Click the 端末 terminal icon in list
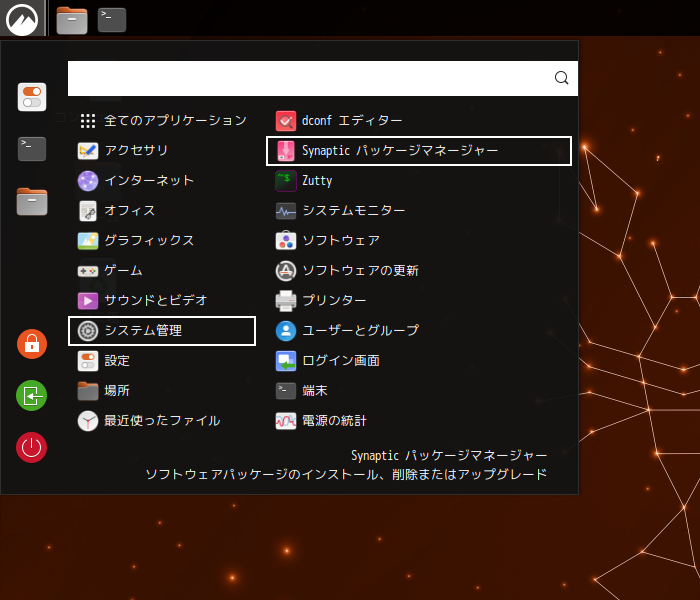The image size is (700, 600). 286,391
